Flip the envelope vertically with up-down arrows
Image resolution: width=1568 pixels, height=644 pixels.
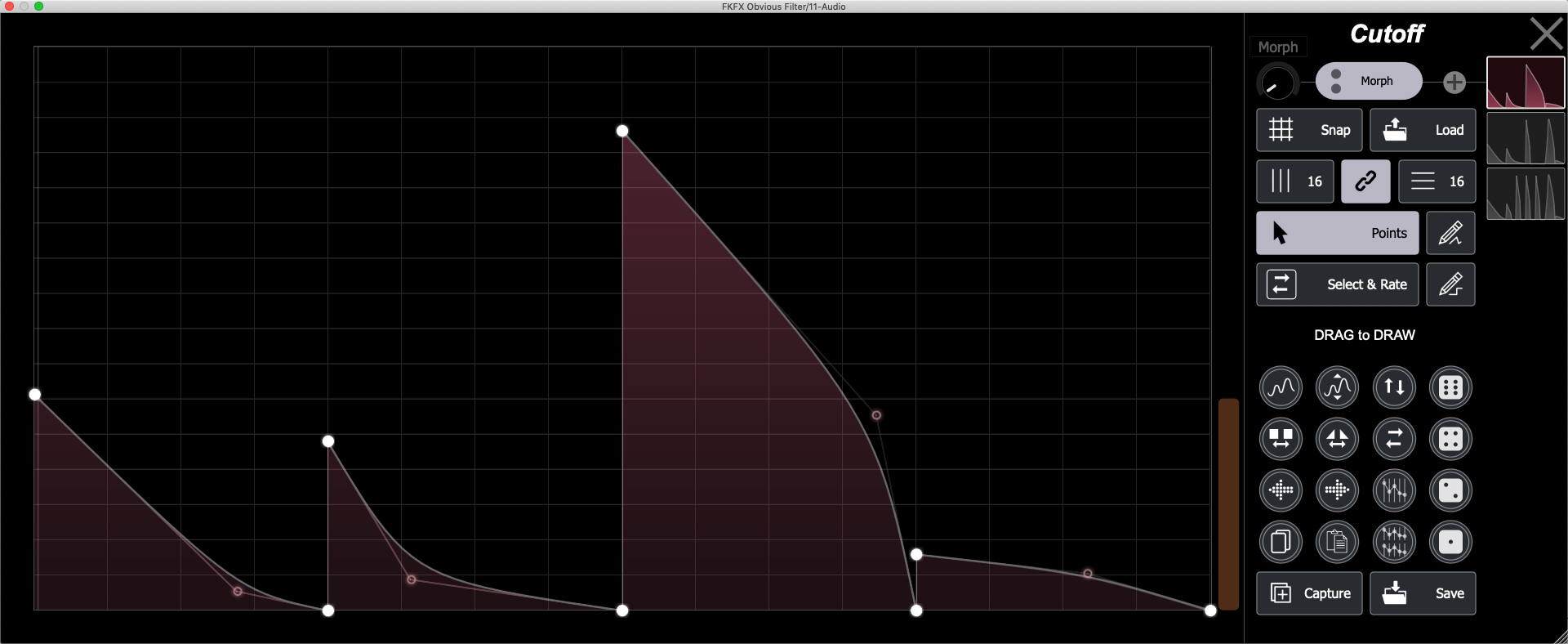(1394, 387)
